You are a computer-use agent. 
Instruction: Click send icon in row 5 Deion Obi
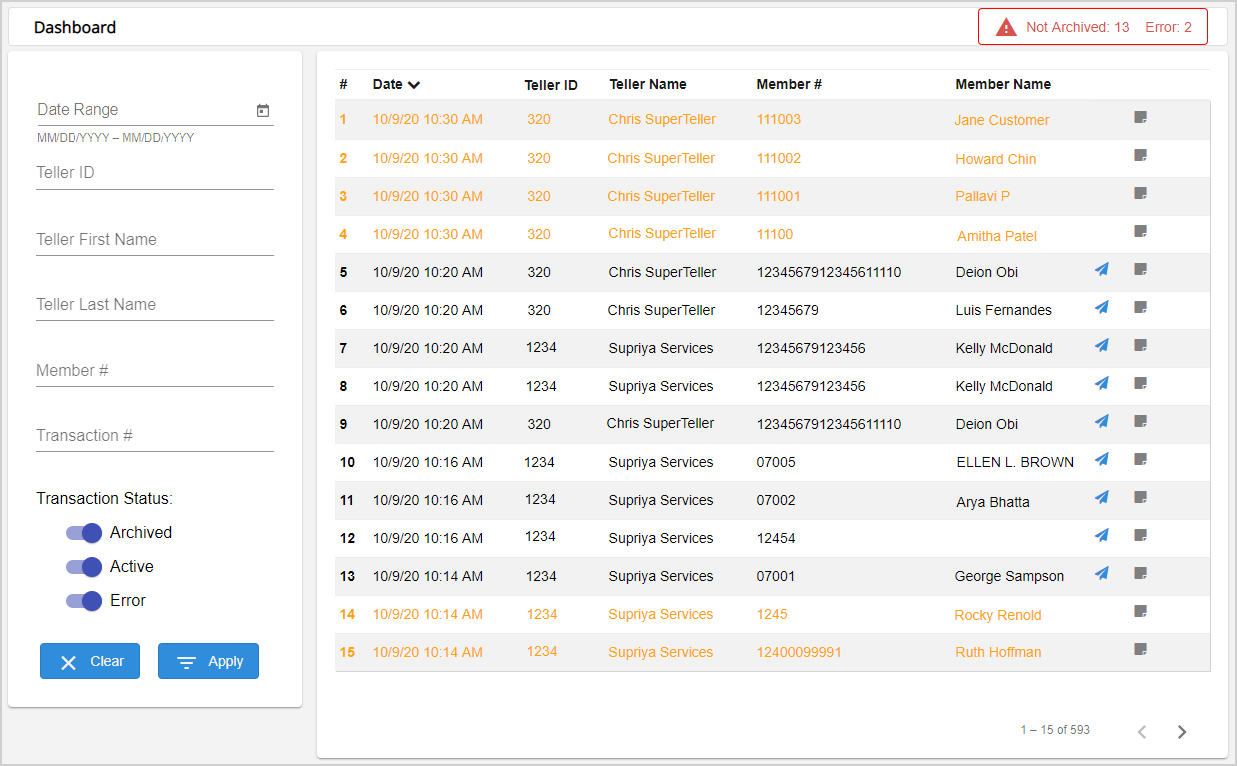[1102, 270]
